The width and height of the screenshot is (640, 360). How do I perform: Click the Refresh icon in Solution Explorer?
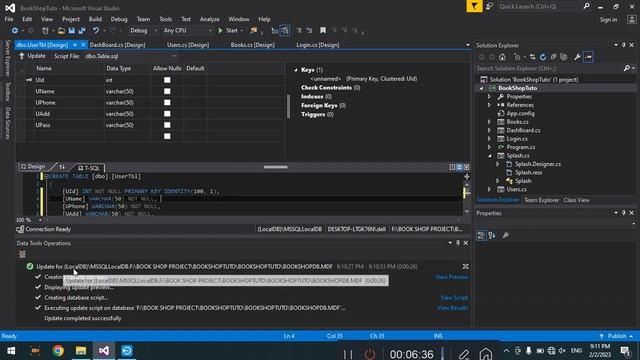[x=543, y=57]
